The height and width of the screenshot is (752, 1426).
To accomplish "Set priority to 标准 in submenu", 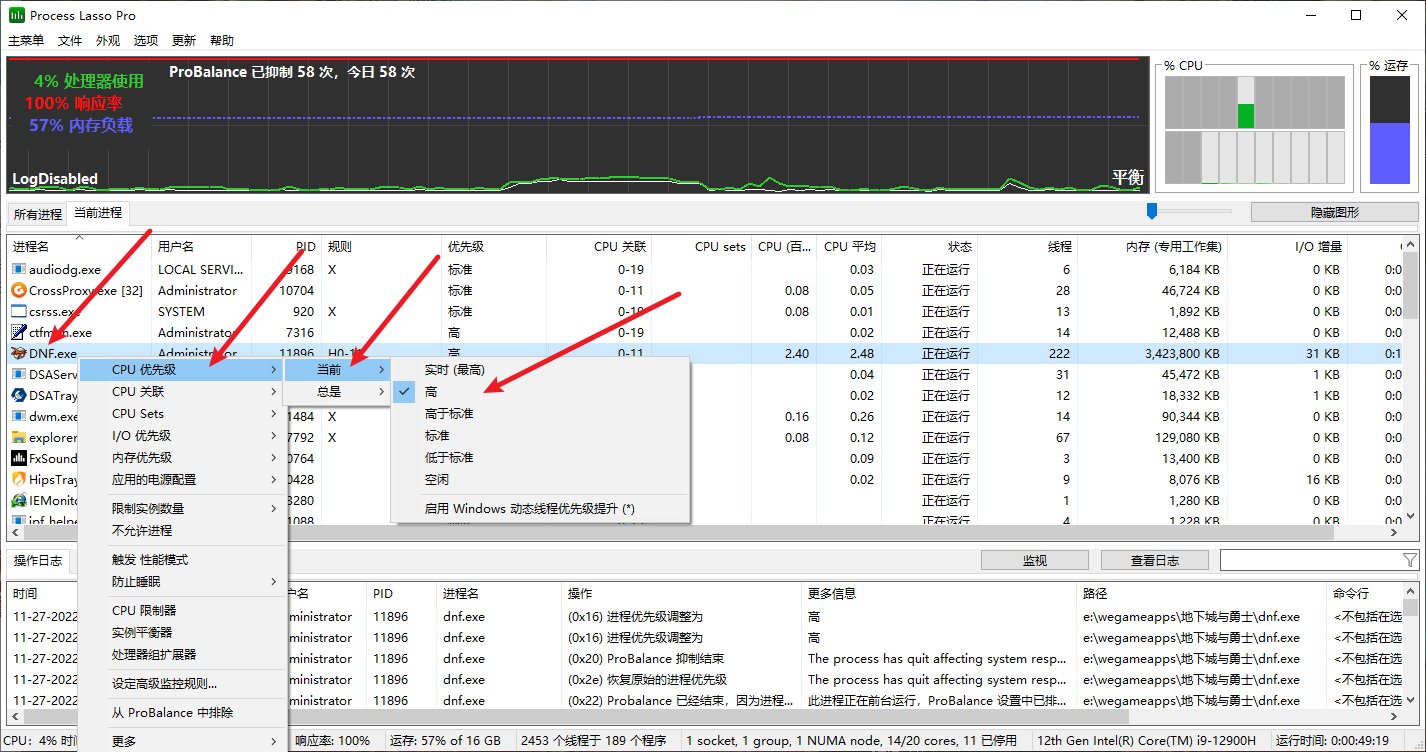I will pyautogui.click(x=540, y=436).
